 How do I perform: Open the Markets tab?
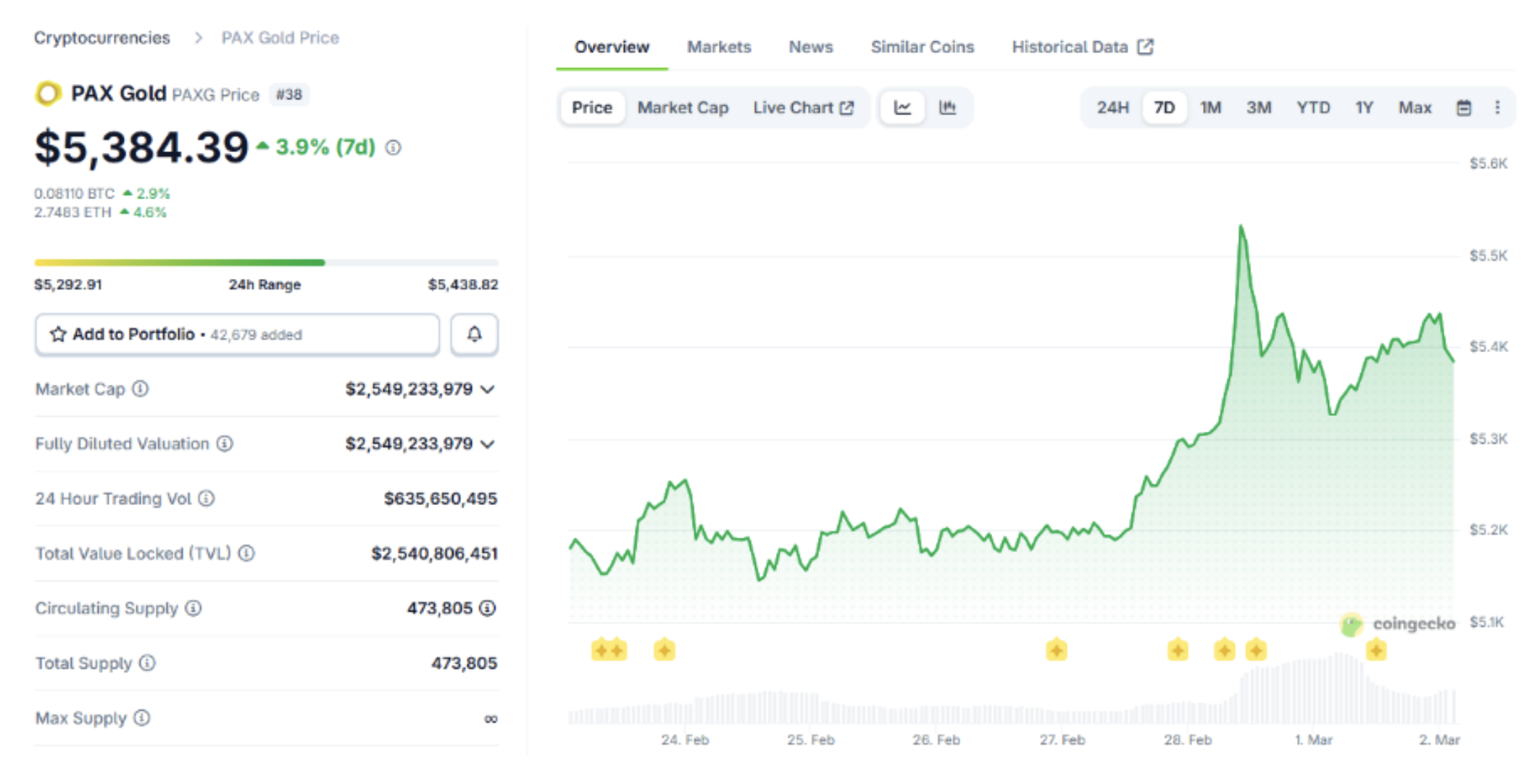pyautogui.click(x=719, y=47)
